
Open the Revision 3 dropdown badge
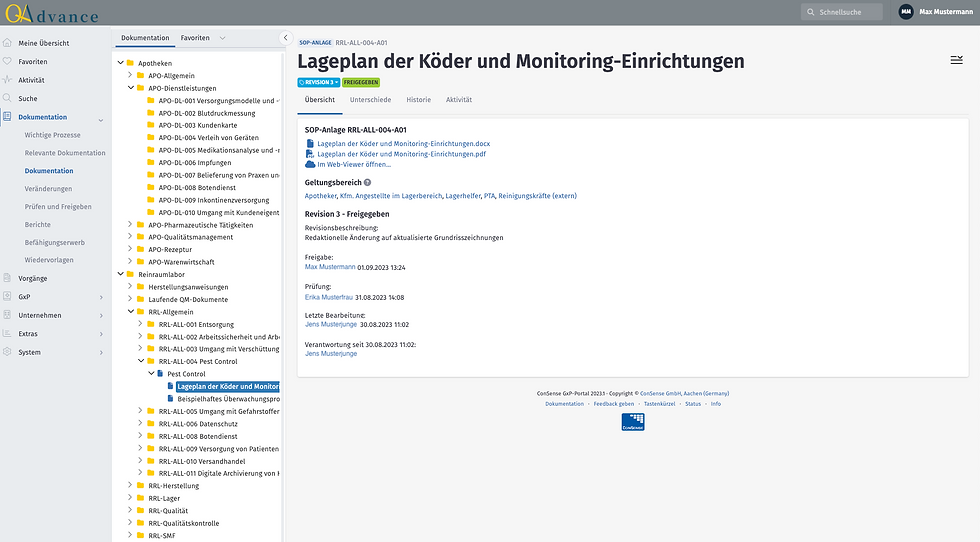319,83
